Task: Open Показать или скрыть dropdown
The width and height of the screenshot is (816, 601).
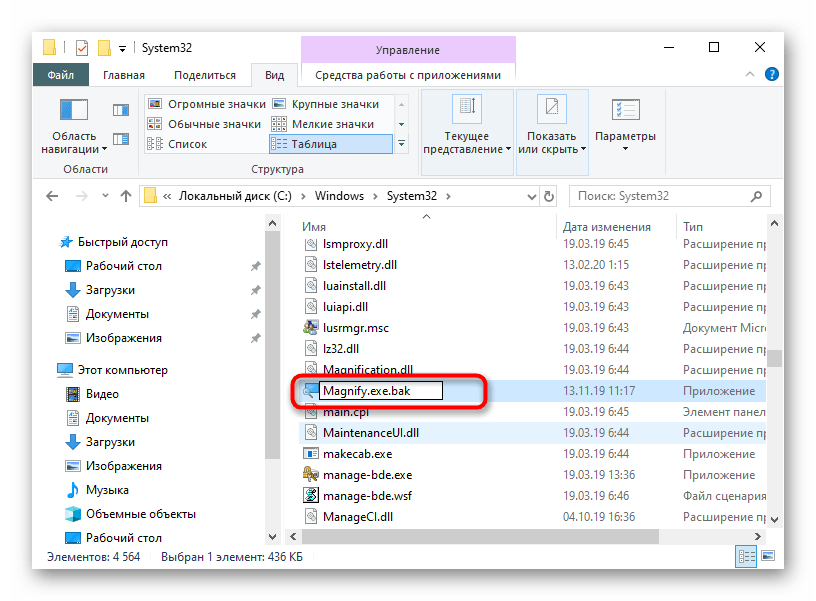Action: pyautogui.click(x=552, y=132)
